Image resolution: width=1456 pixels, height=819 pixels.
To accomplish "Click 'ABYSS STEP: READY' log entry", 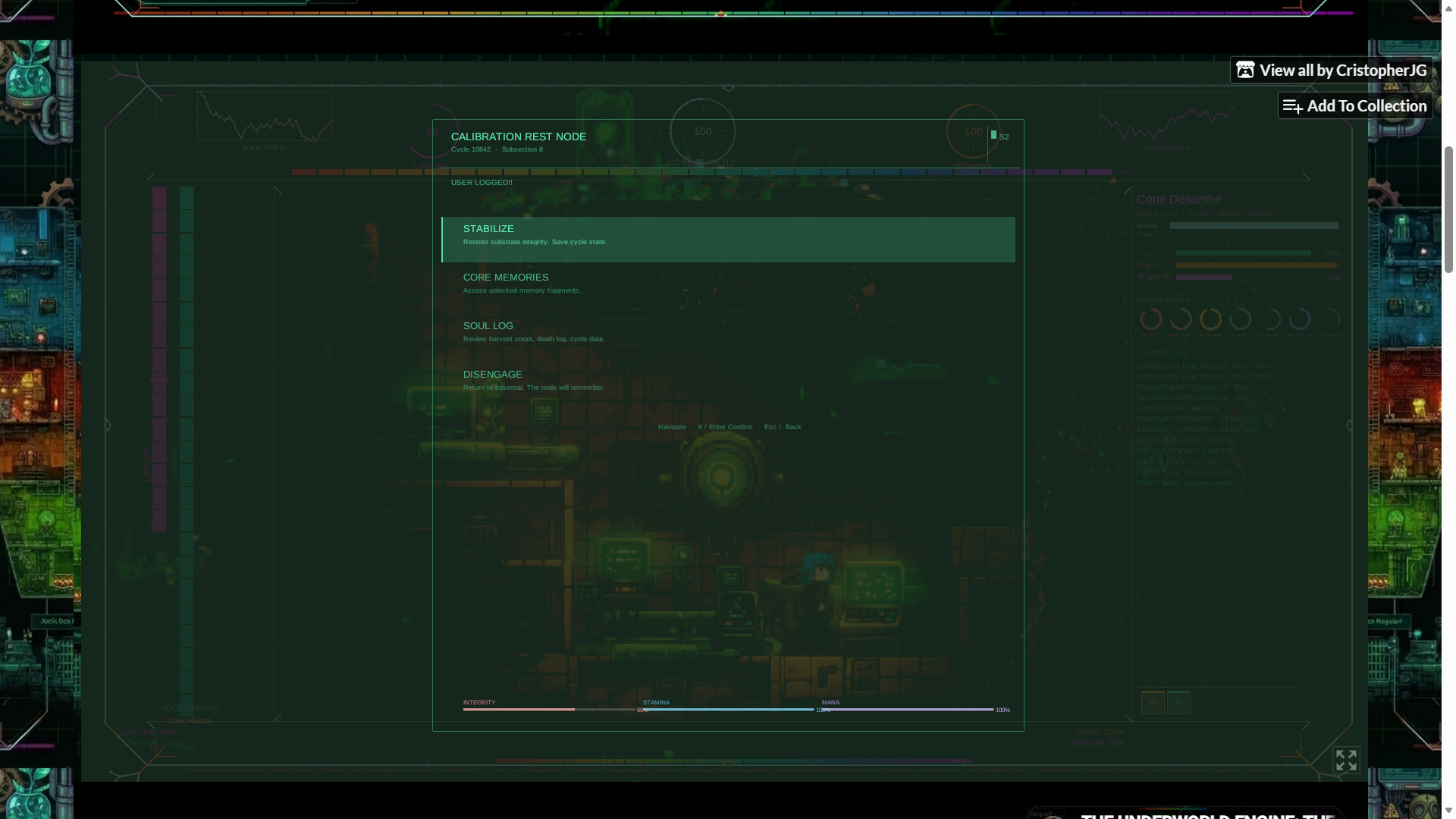I will 1178,409.
